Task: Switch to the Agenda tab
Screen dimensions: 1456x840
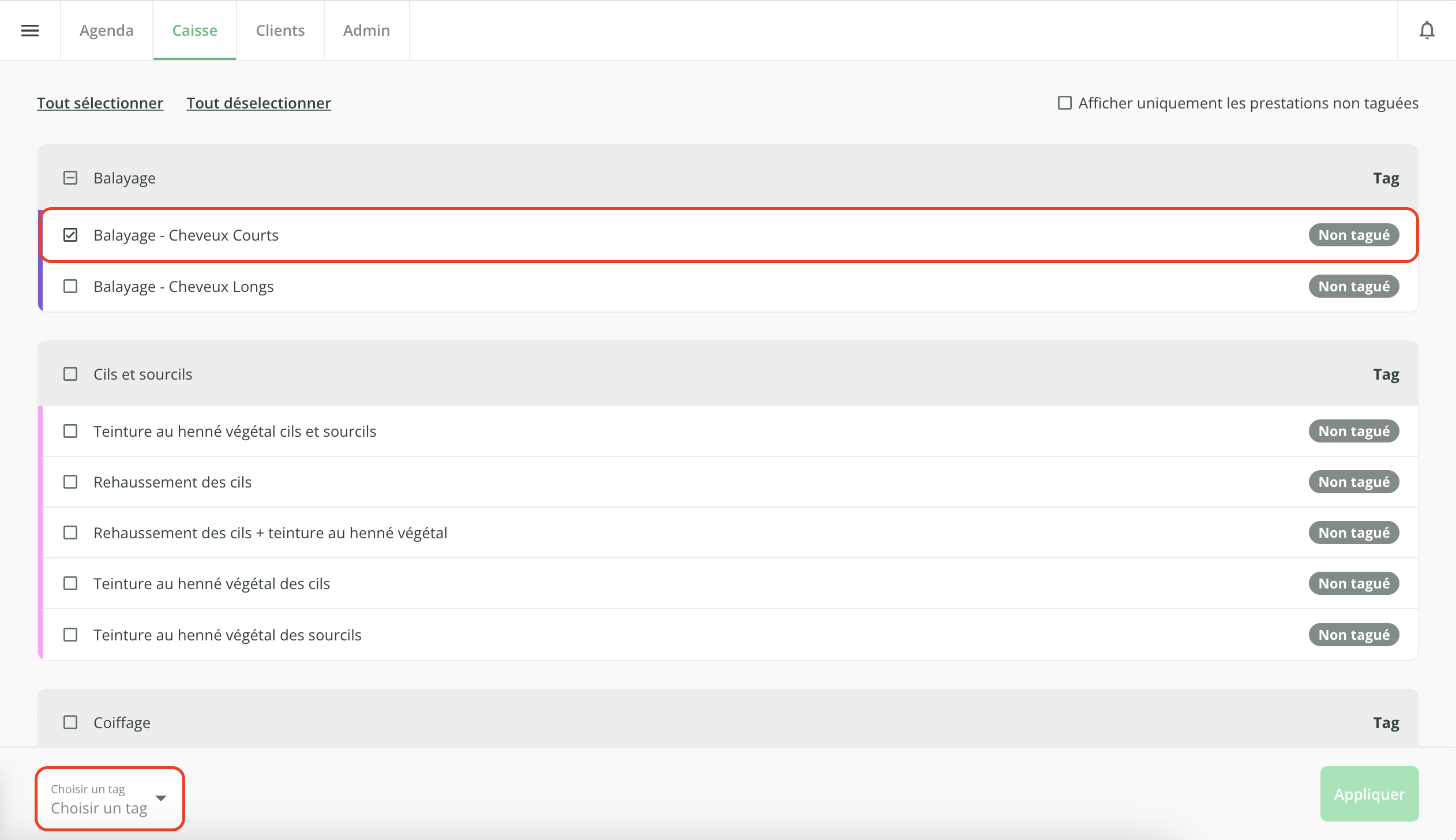Action: pyautogui.click(x=107, y=31)
